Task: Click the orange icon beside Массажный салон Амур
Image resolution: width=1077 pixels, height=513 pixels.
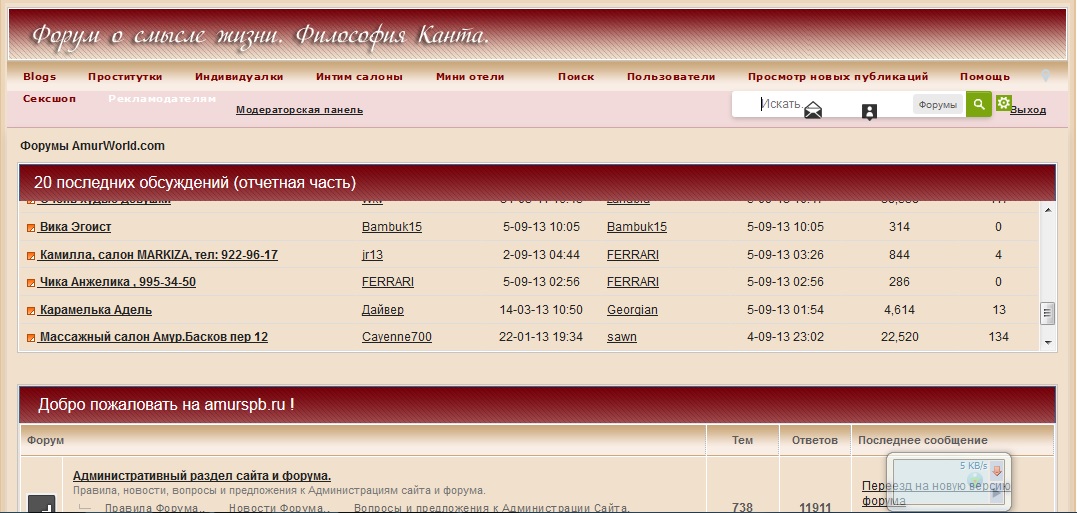Action: coord(31,338)
